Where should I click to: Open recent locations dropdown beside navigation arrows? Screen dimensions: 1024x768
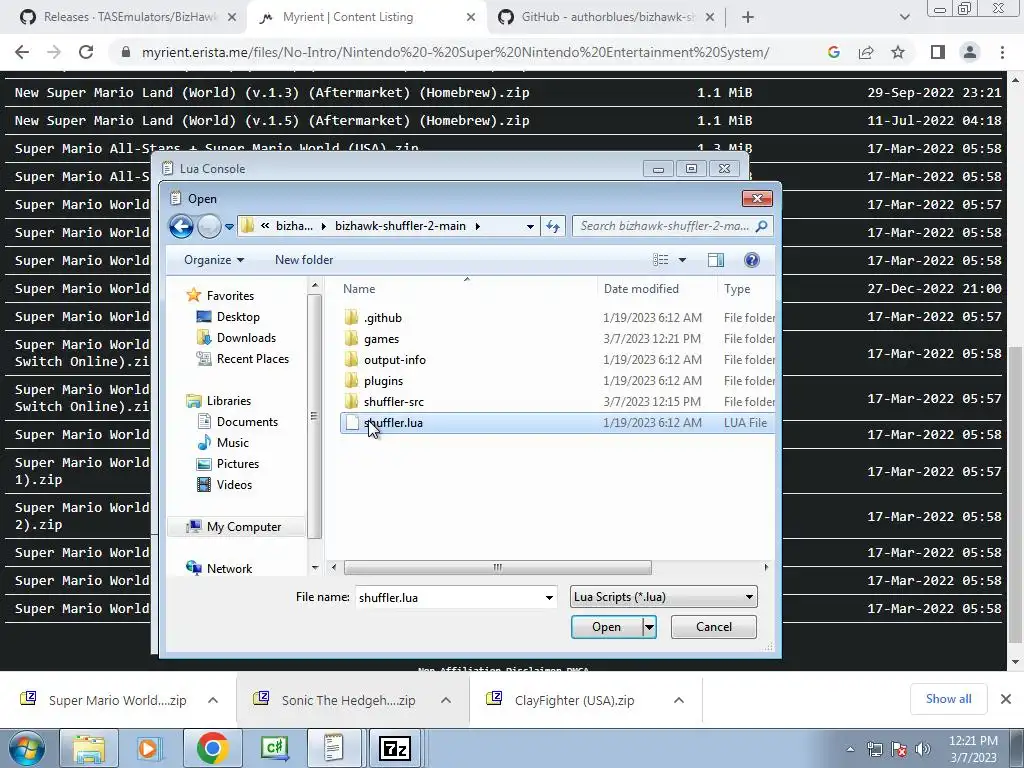coord(229,227)
